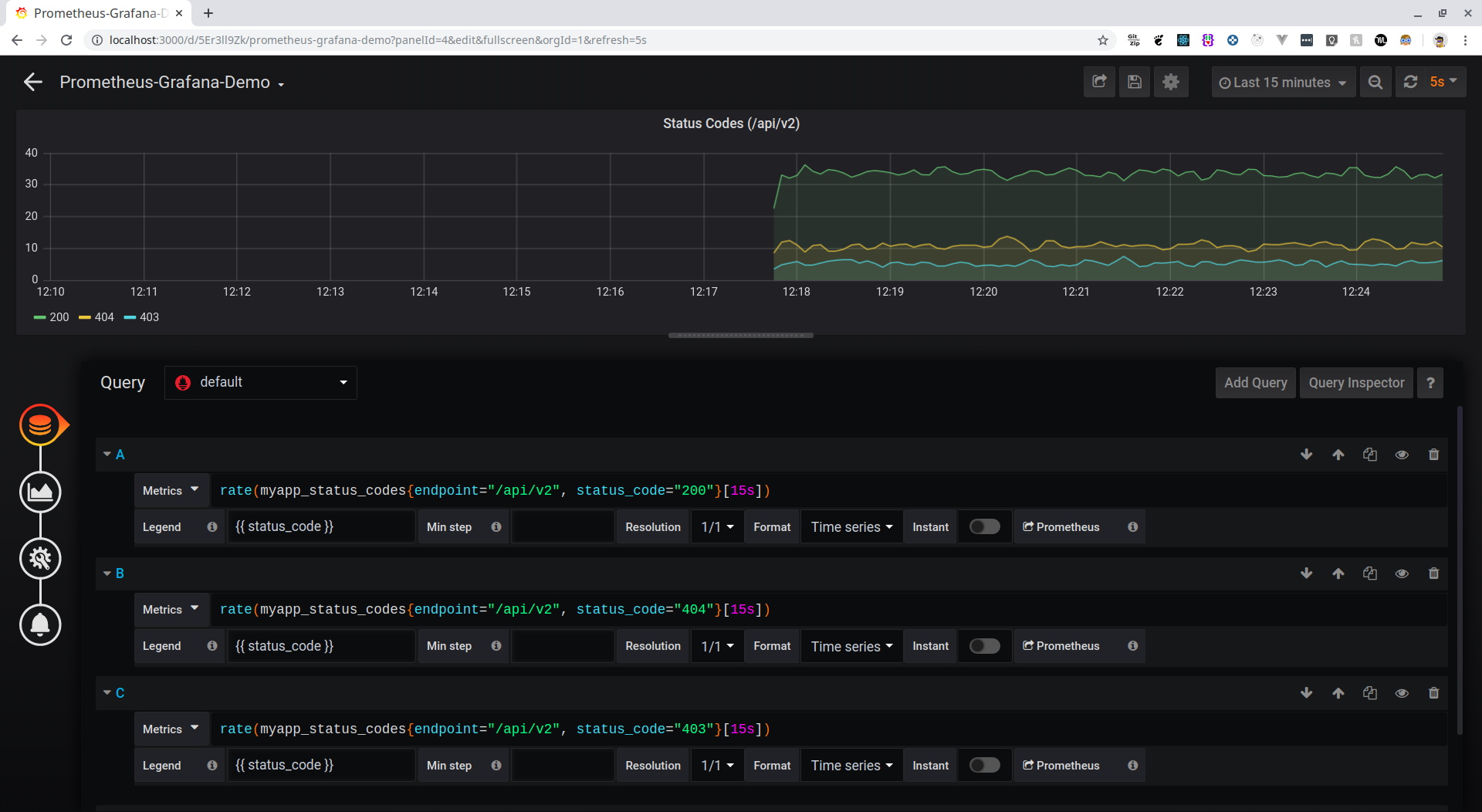Duplicate query A using the copy icon
1482x812 pixels.
[1370, 455]
